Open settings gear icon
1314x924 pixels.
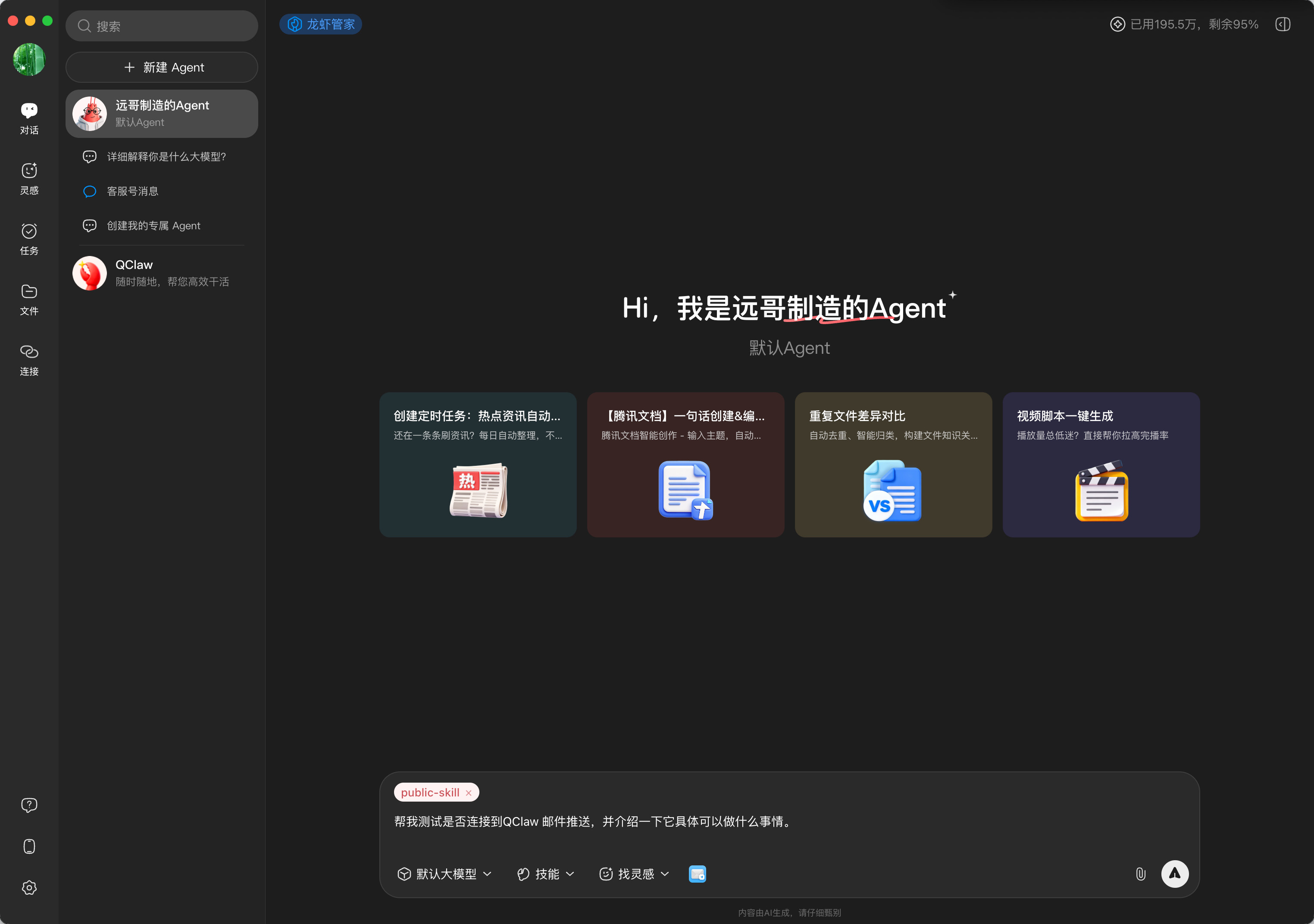tap(29, 887)
